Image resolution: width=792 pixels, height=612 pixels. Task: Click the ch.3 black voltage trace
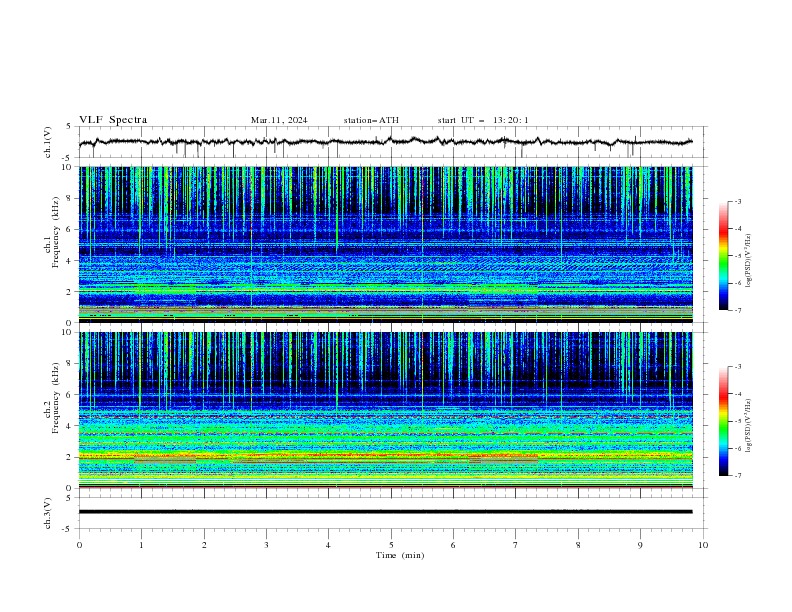click(x=386, y=512)
